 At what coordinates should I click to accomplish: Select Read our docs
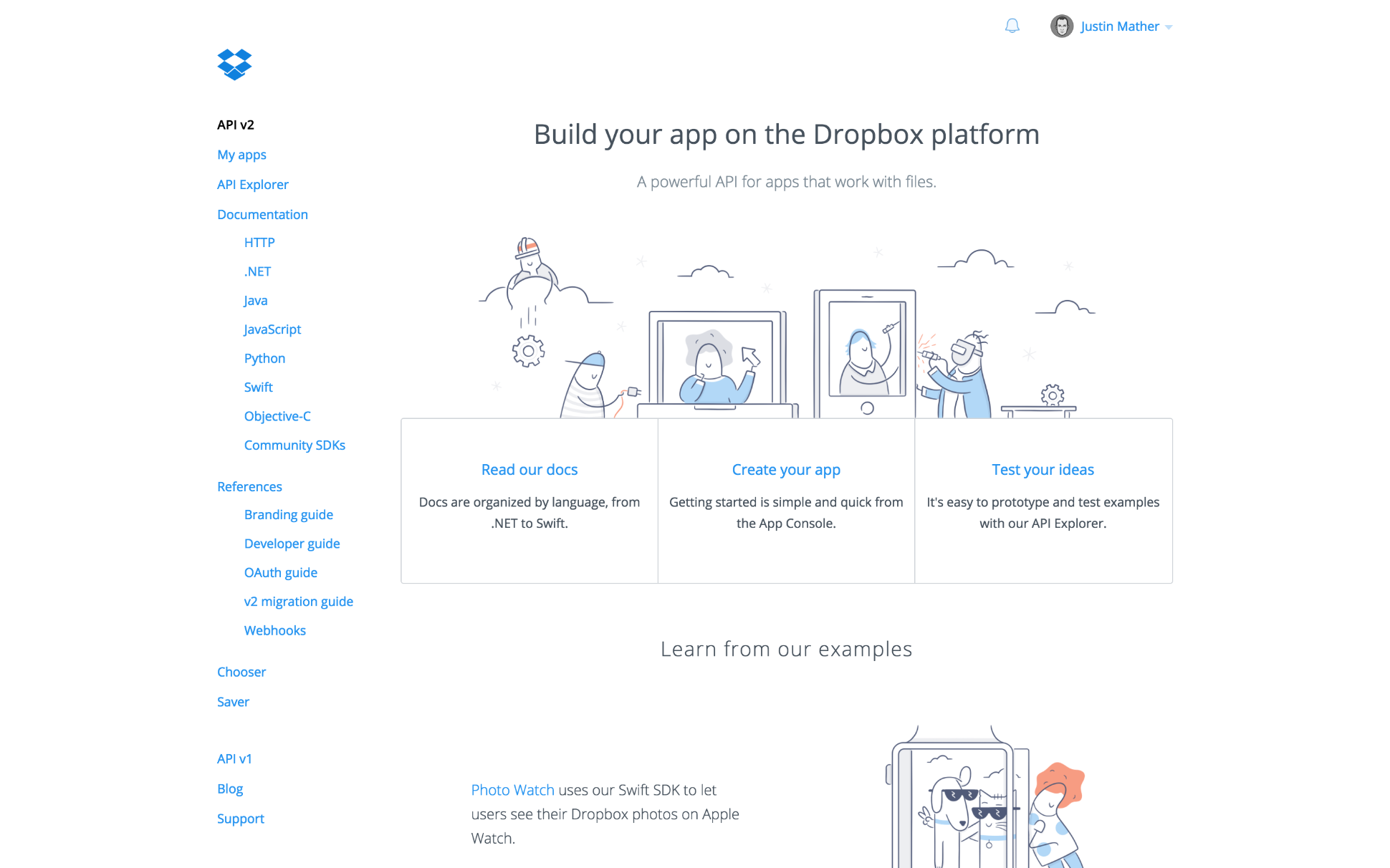tap(529, 469)
